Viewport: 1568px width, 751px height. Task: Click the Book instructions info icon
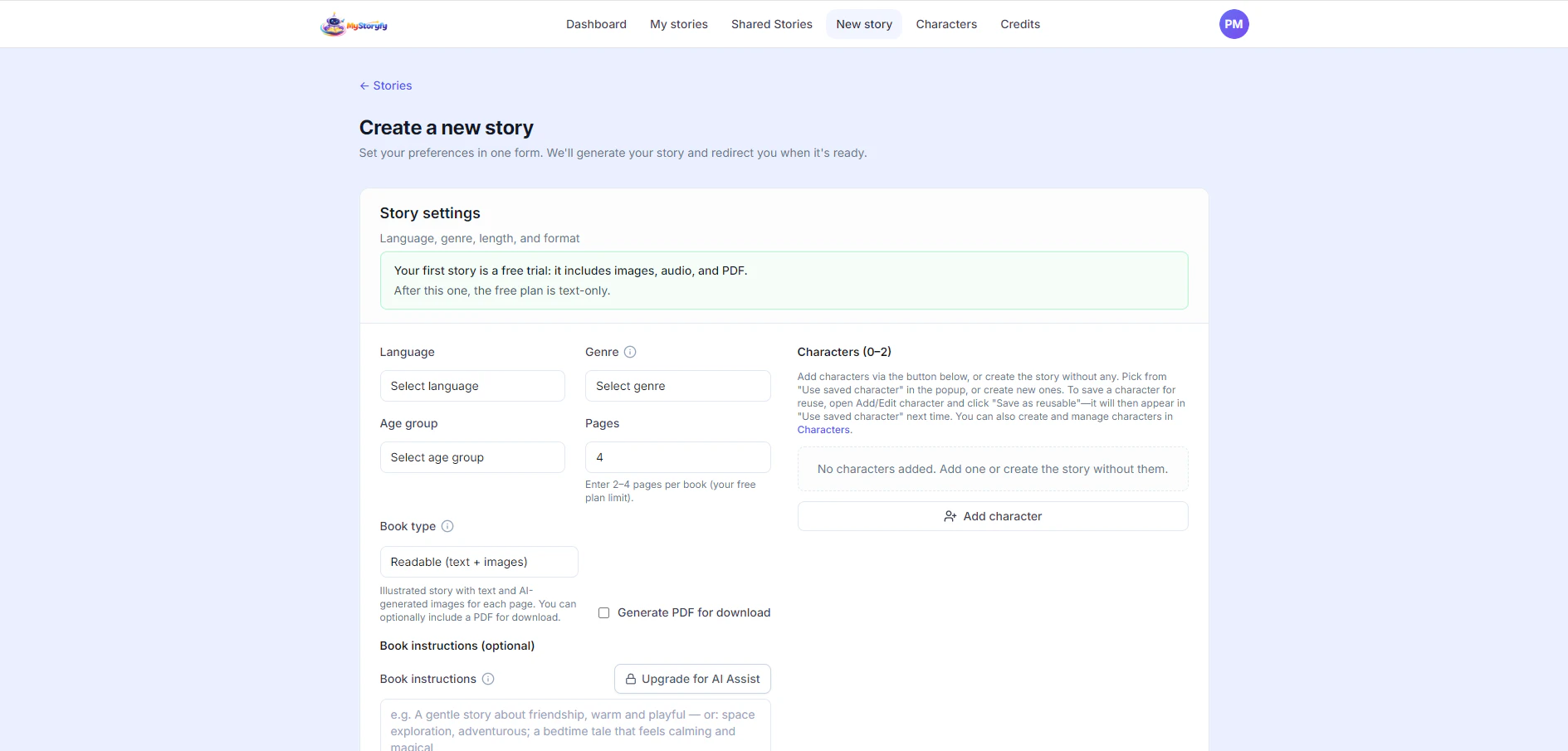point(488,679)
